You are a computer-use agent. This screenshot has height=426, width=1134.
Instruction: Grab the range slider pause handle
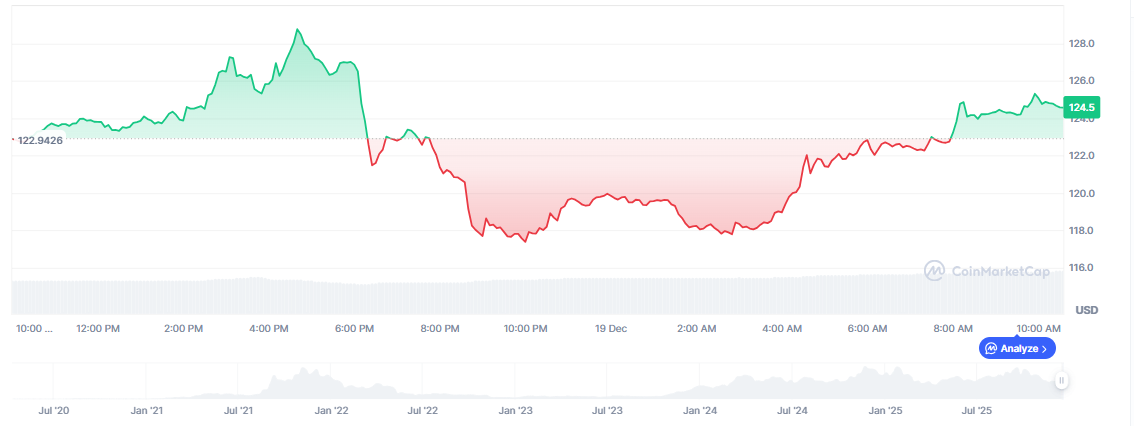[x=1061, y=380]
